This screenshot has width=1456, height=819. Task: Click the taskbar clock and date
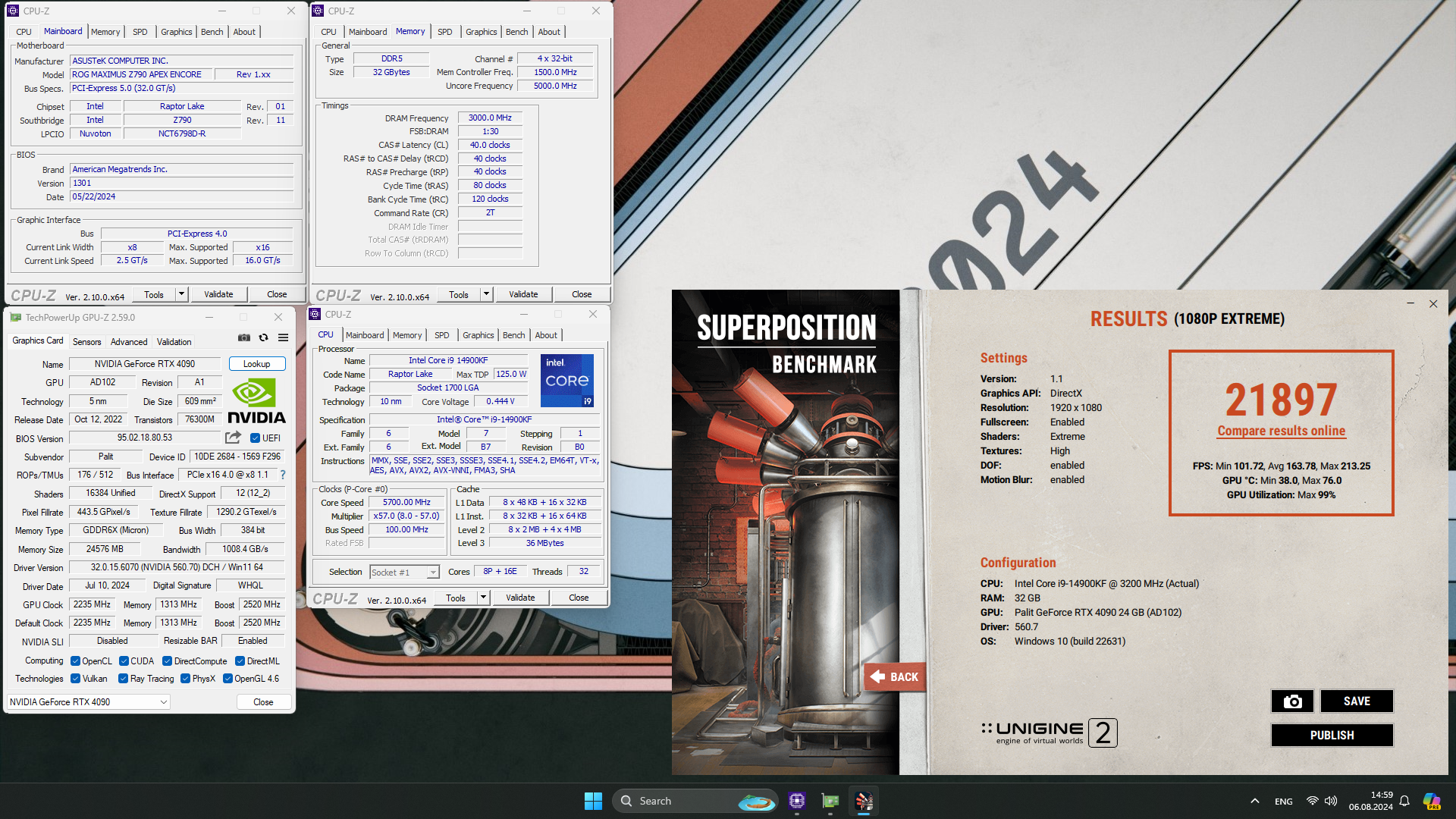1371,801
